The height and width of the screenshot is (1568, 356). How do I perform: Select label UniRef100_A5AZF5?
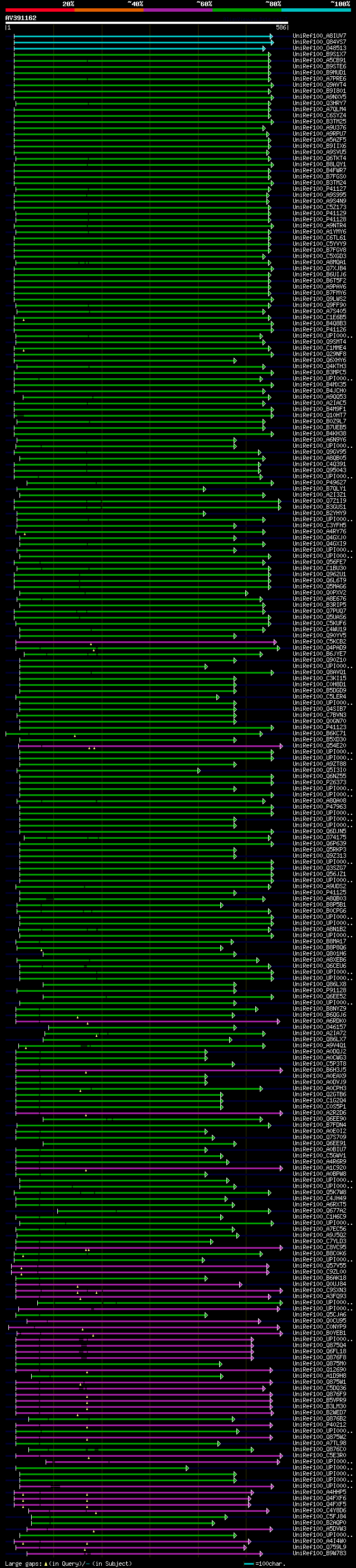tap(319, 140)
